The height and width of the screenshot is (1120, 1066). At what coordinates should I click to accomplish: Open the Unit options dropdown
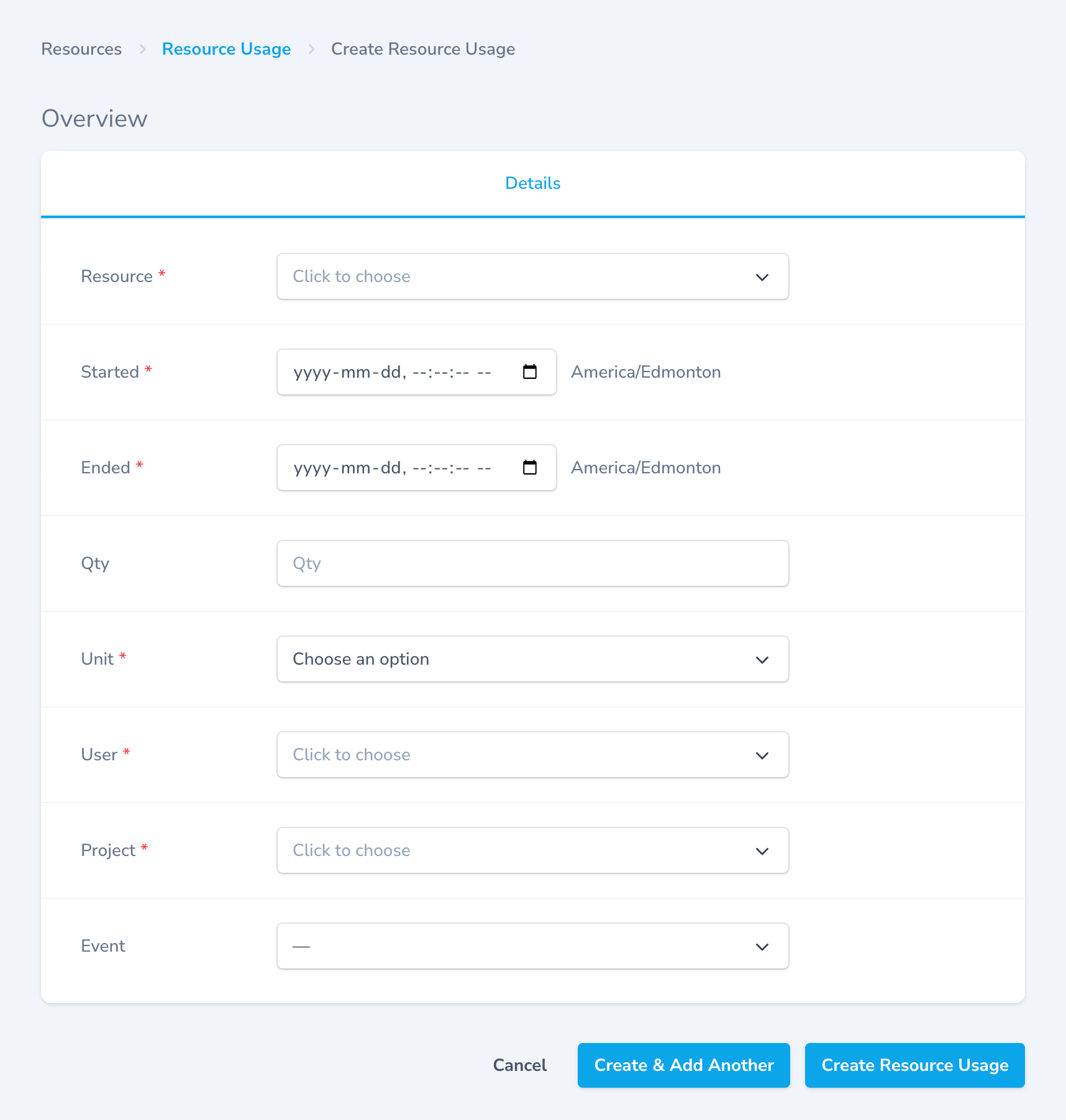click(532, 660)
